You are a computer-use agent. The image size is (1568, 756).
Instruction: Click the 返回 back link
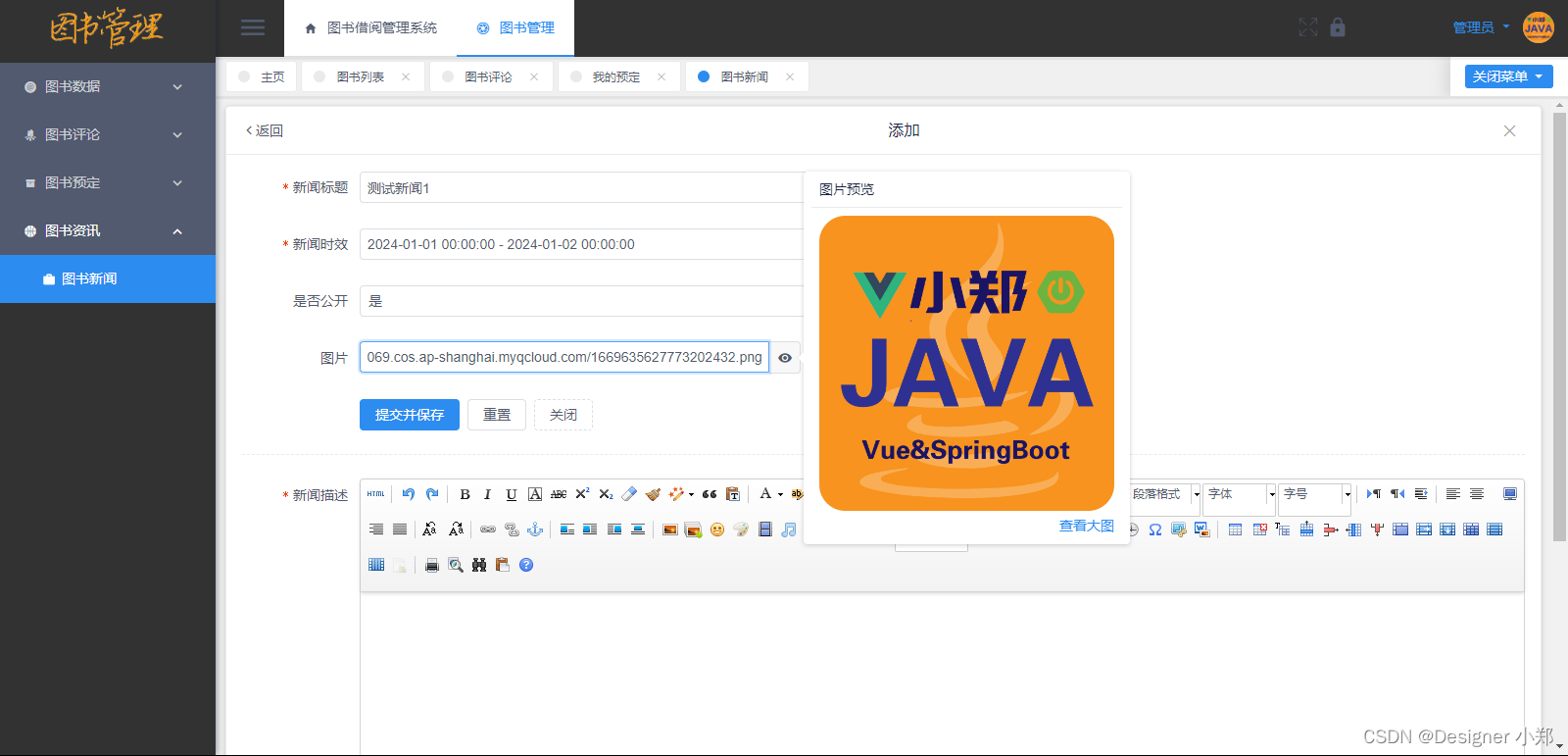pyautogui.click(x=265, y=130)
